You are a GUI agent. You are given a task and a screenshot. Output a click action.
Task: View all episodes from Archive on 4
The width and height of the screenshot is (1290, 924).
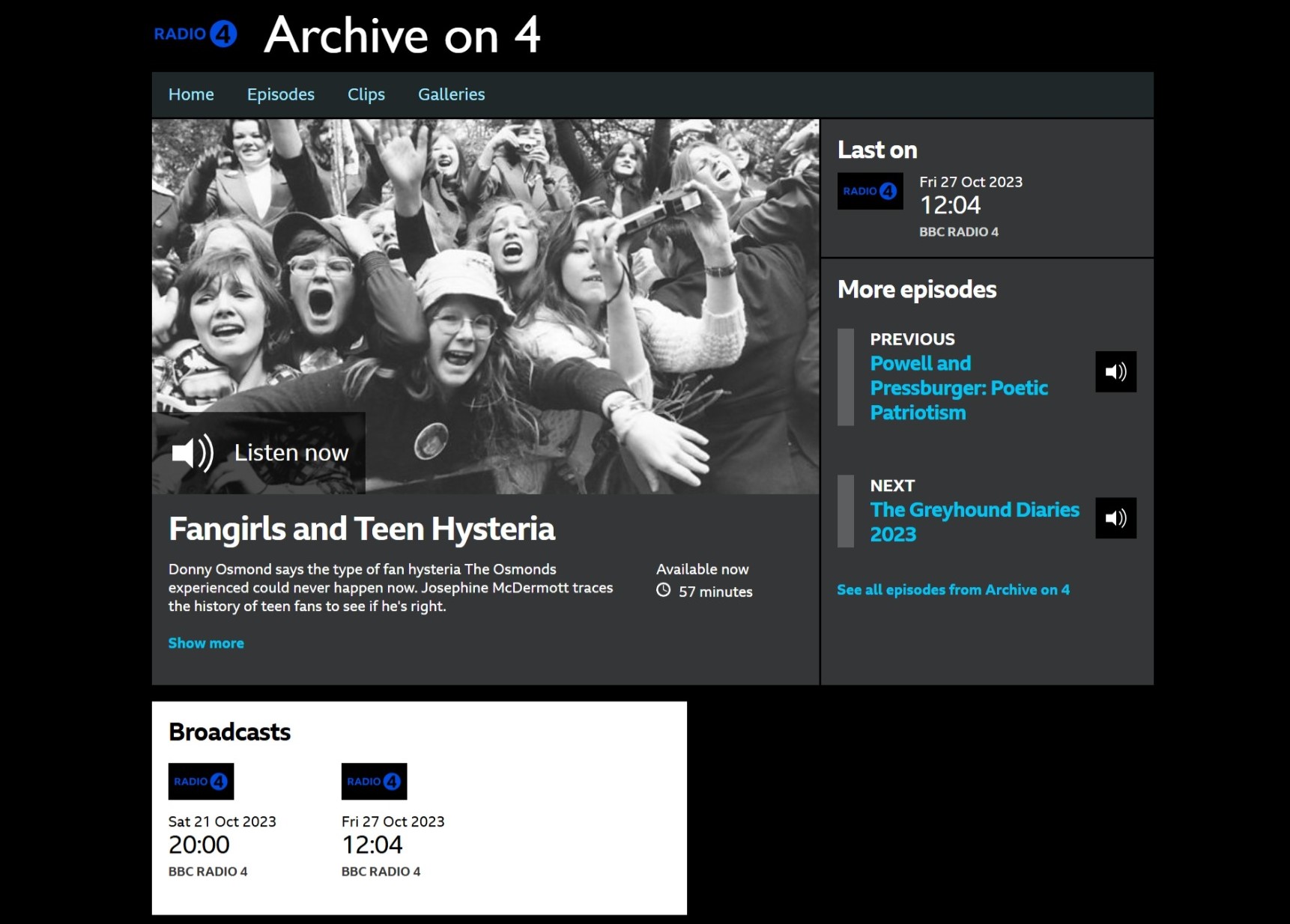[x=953, y=590]
